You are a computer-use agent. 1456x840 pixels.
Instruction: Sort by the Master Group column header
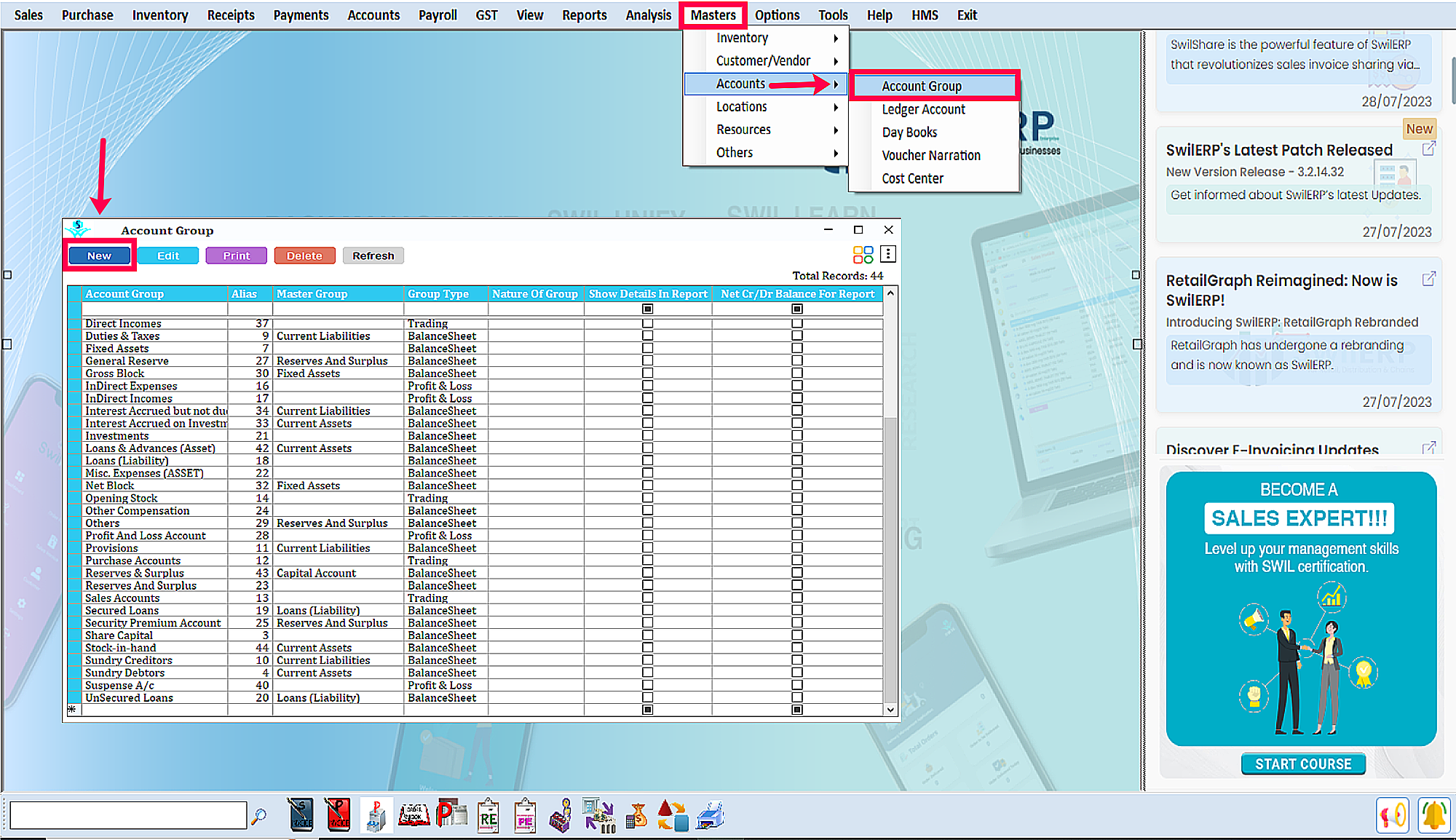[338, 293]
